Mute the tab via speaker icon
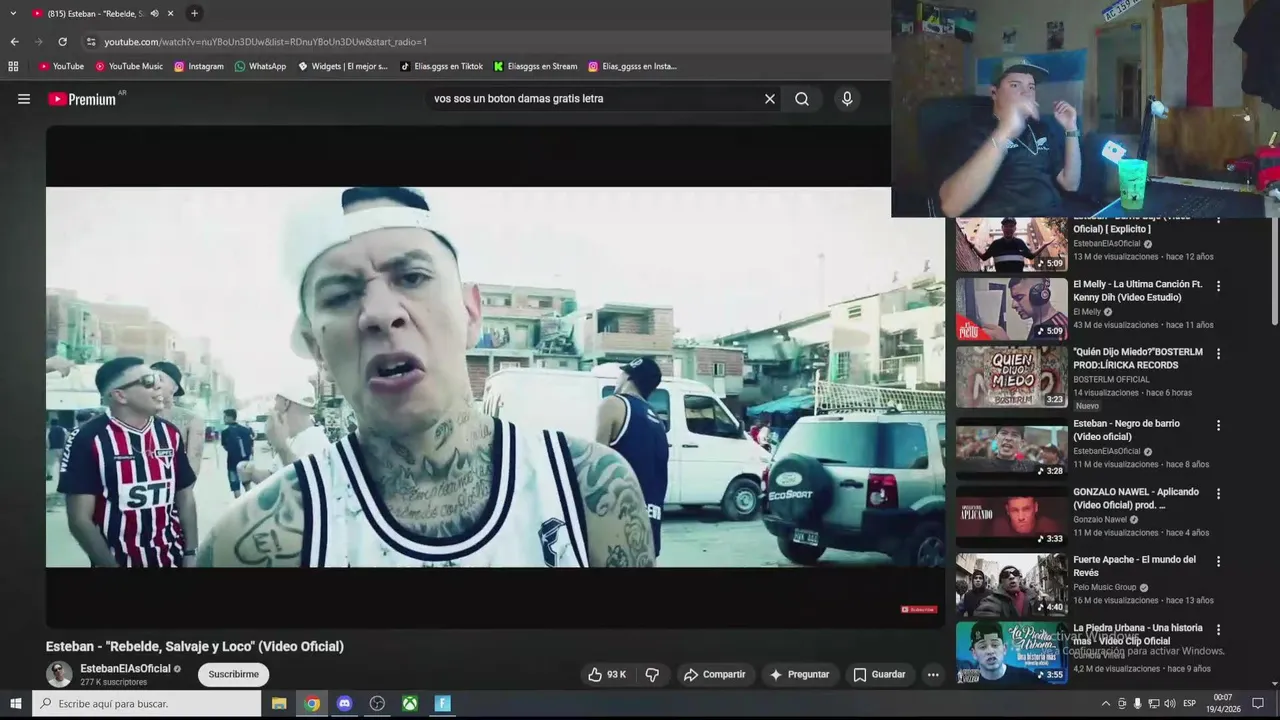This screenshot has width=1280, height=720. [x=154, y=14]
